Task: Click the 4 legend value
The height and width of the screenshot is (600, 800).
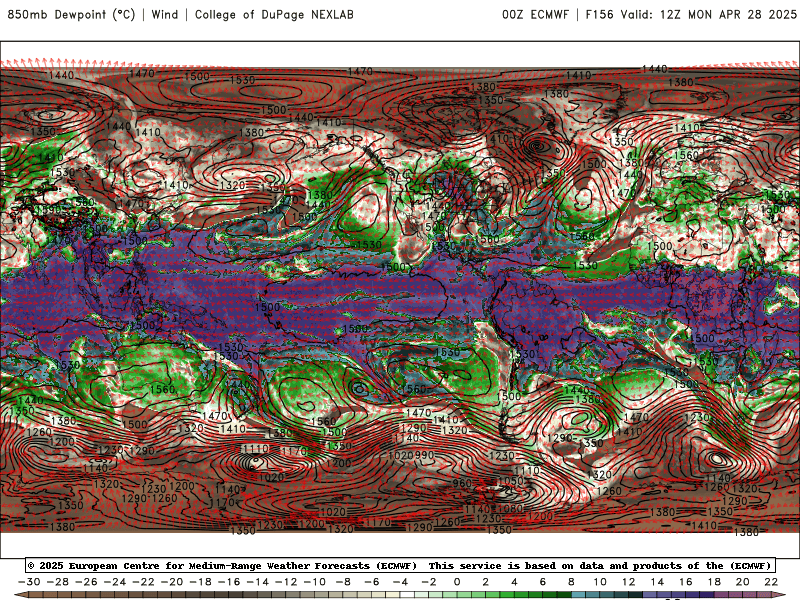Action: [x=514, y=582]
